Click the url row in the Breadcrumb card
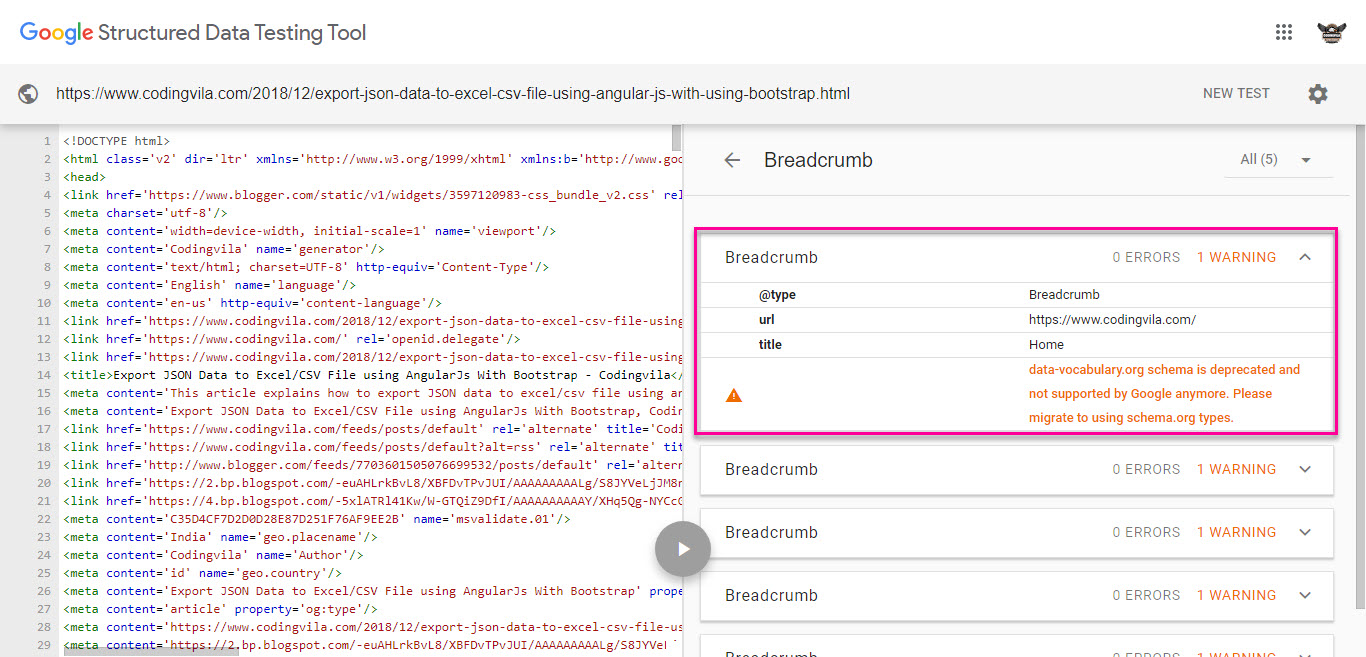The image size is (1366, 657). point(1017,320)
